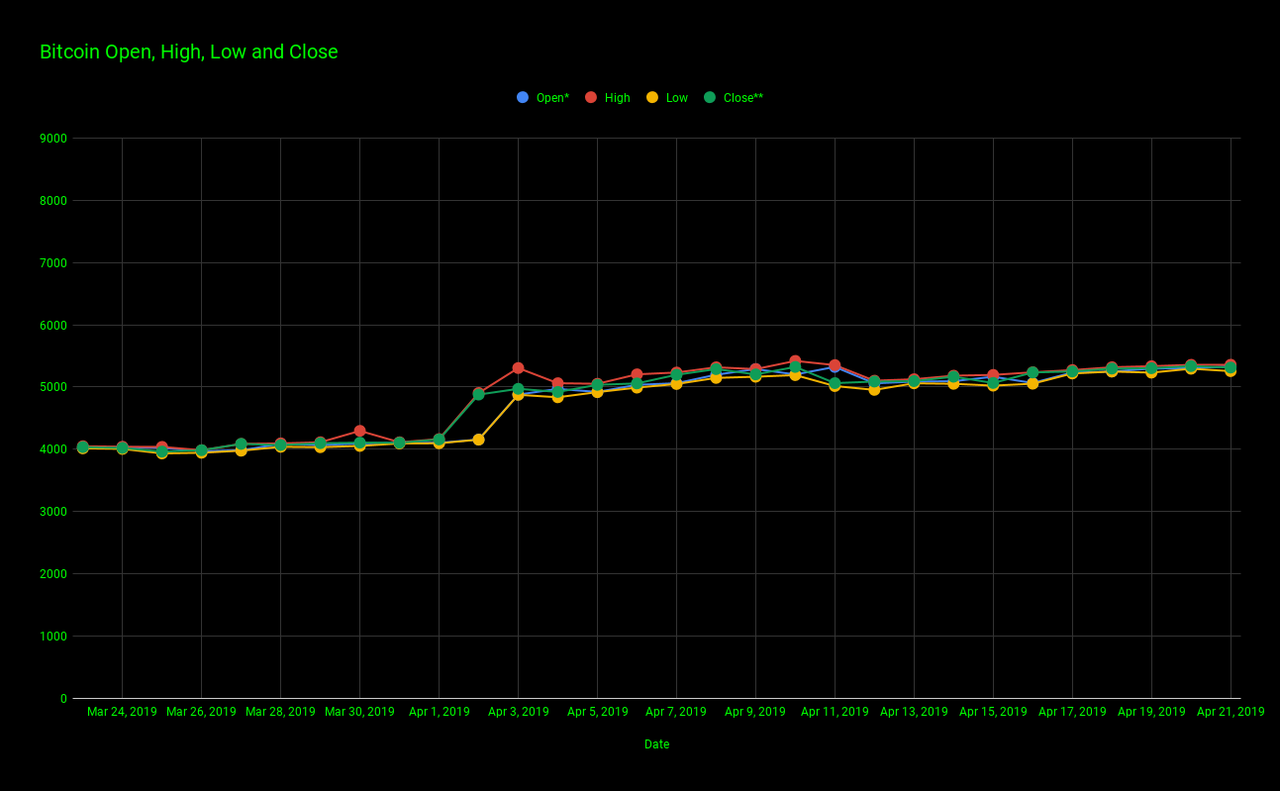
Task: Click the yellow Low point on Apr 8, 2019
Action: click(716, 378)
